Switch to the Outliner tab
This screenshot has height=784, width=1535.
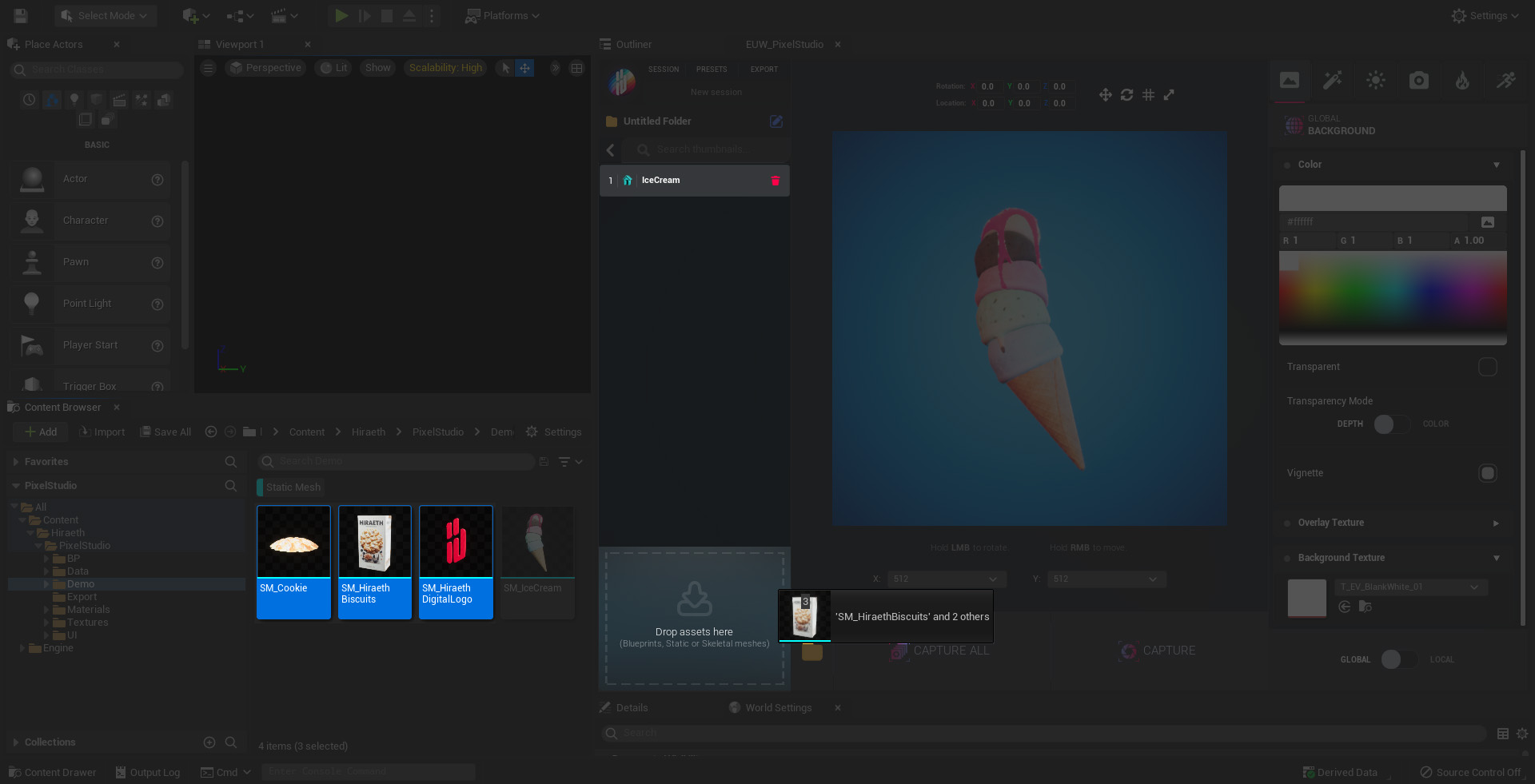[625, 45]
